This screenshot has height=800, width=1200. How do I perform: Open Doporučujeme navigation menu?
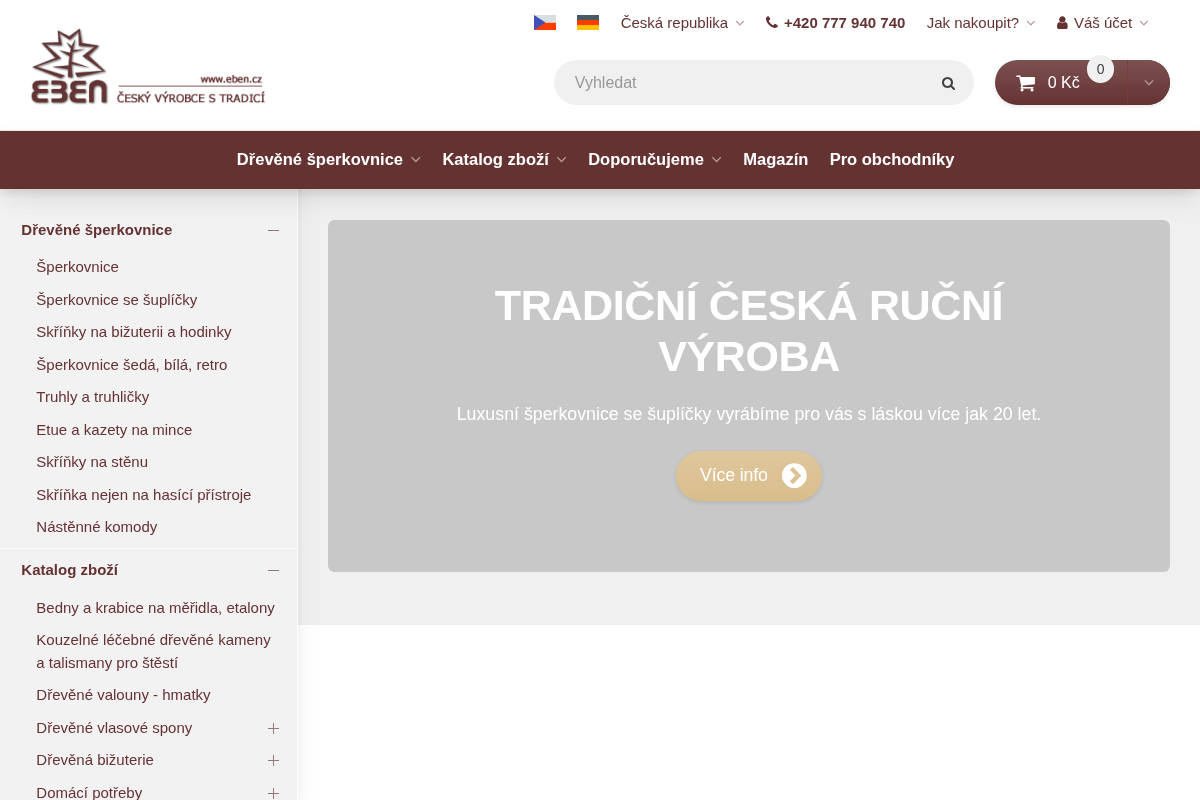(655, 159)
